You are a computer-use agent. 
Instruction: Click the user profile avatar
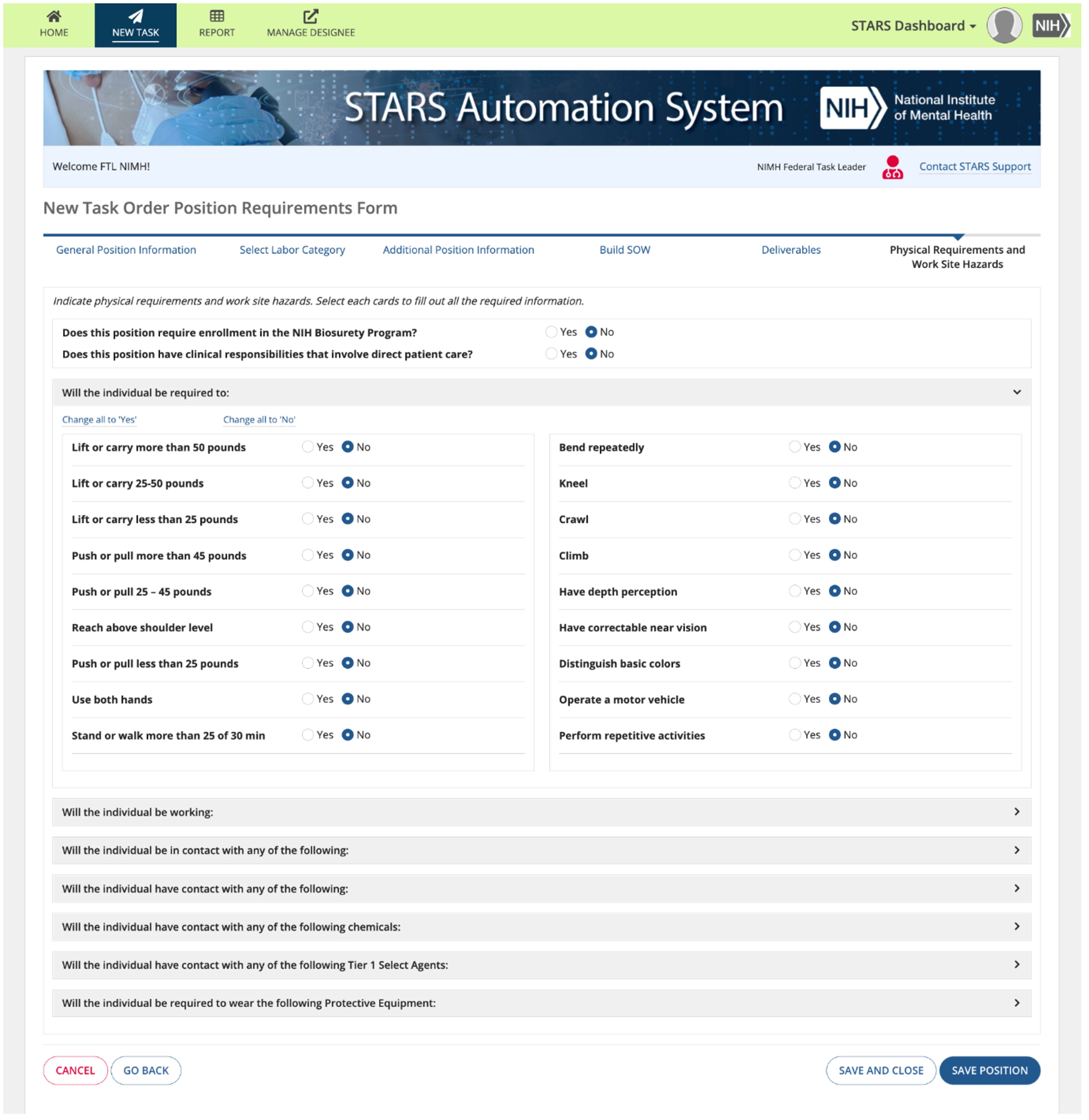coord(1005,25)
